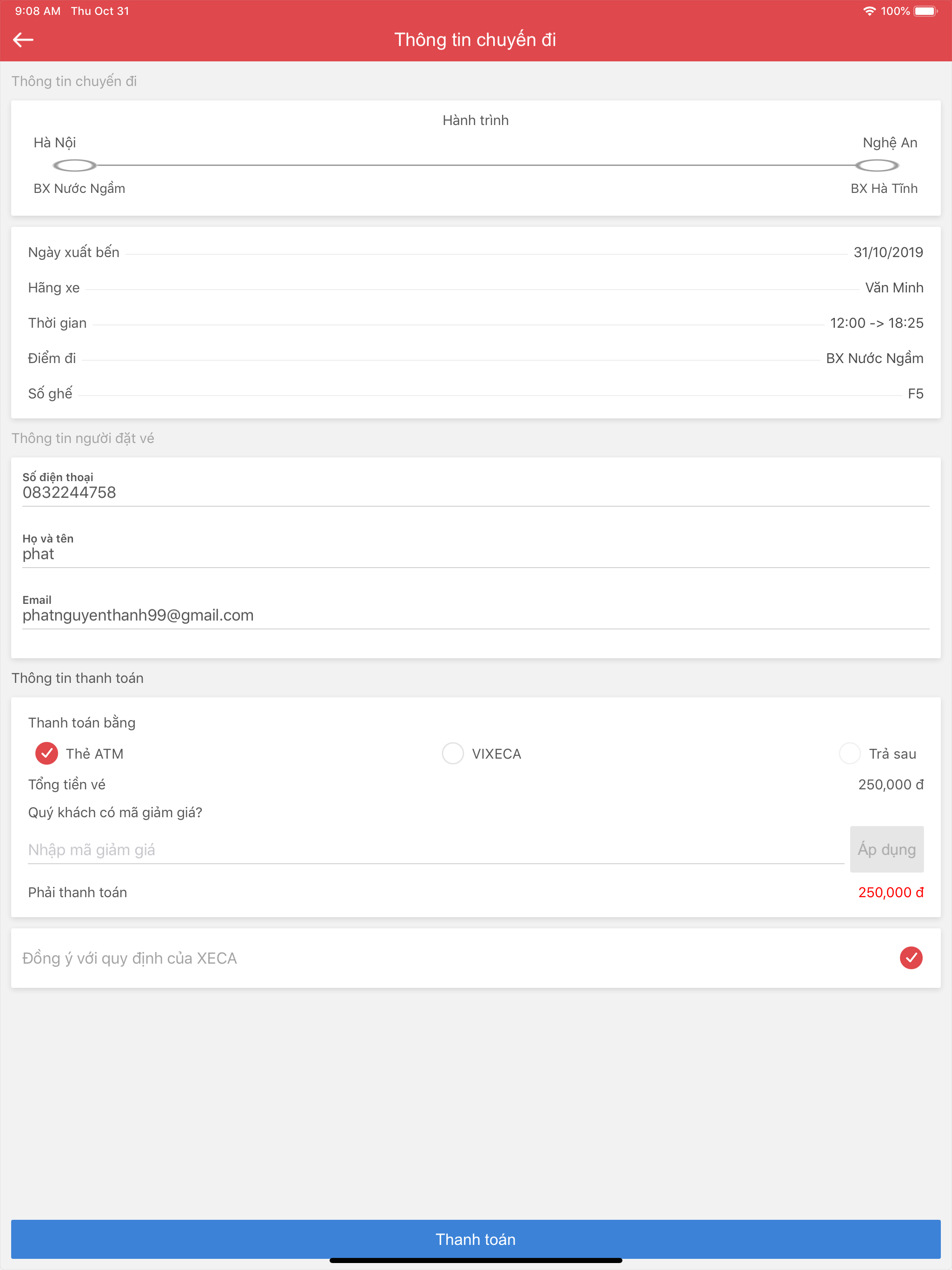Viewport: 952px width, 1270px height.
Task: Click the Hà Nội departure point marker
Action: point(75,166)
